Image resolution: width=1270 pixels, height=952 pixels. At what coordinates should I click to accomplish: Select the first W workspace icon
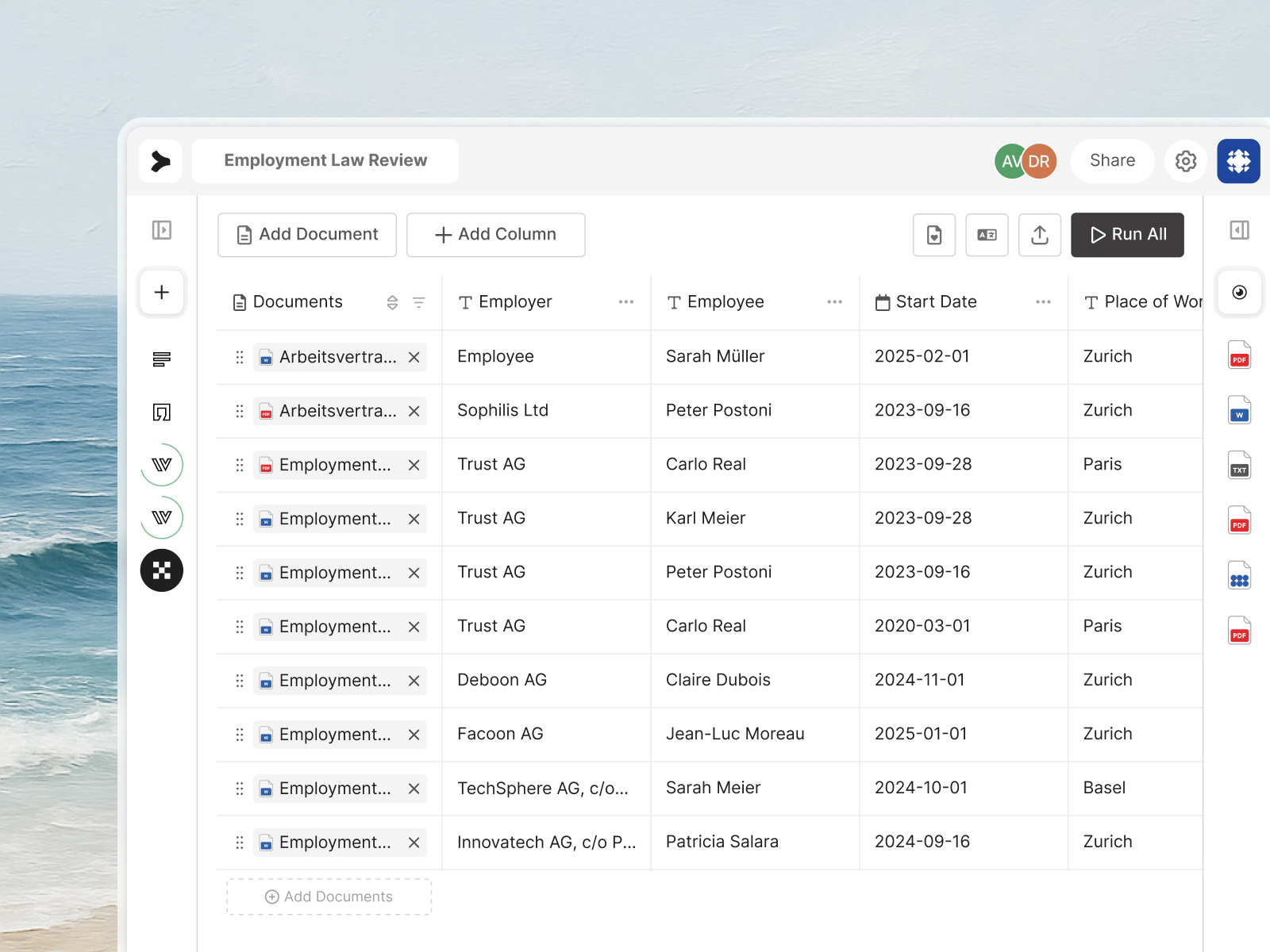162,465
